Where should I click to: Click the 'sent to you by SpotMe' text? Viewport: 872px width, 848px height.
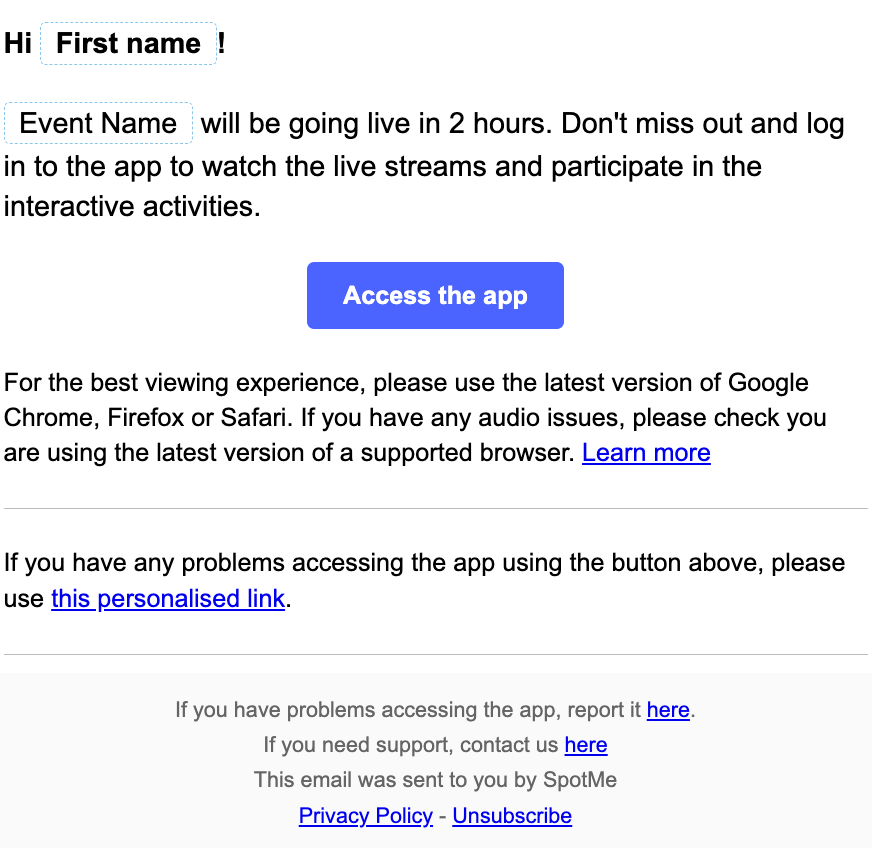point(435,780)
